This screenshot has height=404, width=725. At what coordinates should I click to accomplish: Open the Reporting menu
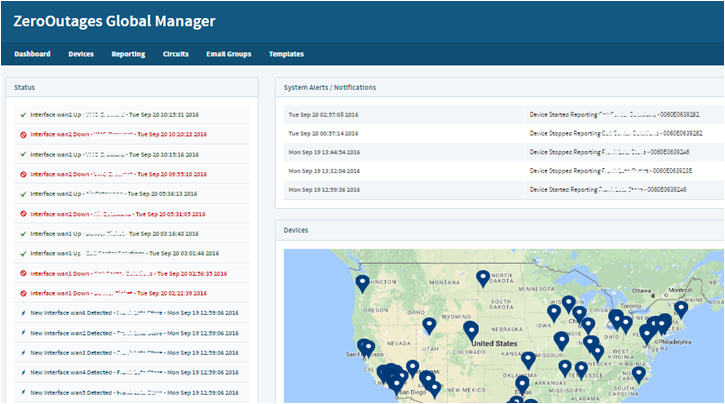click(x=128, y=54)
